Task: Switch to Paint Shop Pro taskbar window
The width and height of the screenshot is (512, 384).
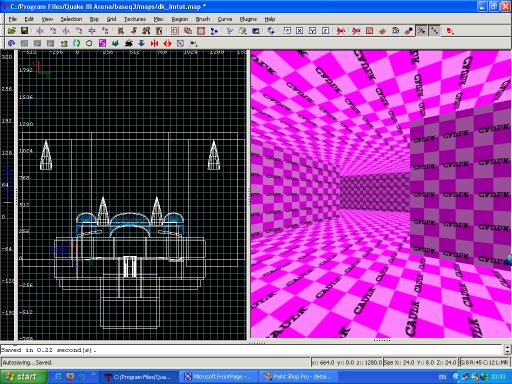Action: tap(299, 377)
